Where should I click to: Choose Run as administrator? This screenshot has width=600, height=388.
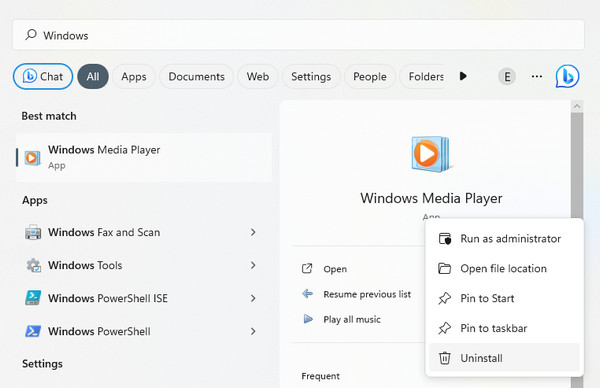click(x=504, y=239)
